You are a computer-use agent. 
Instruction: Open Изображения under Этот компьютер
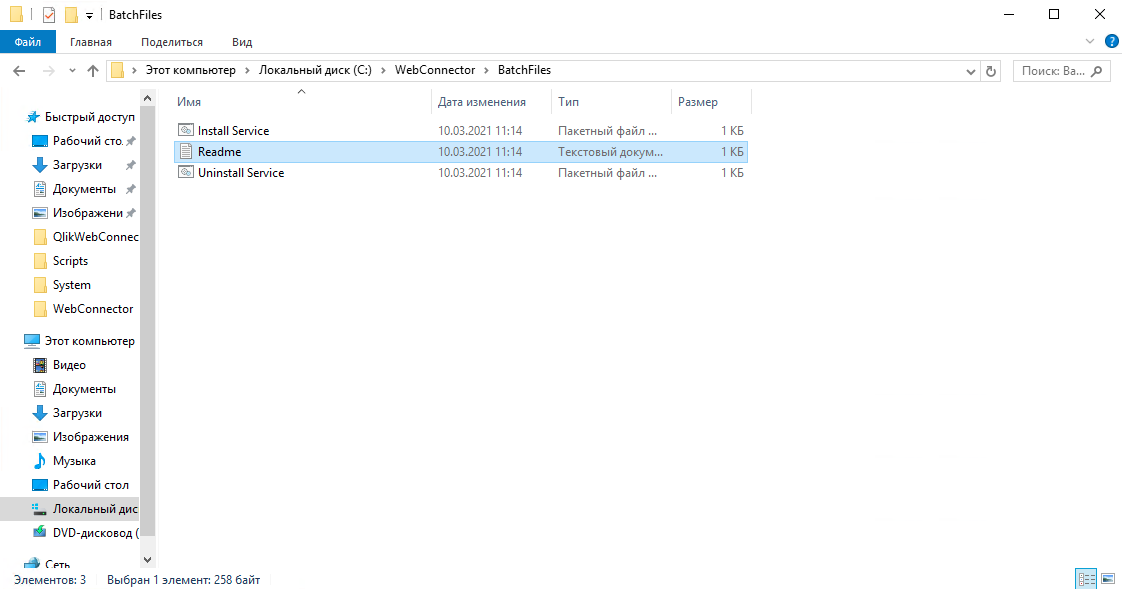90,437
